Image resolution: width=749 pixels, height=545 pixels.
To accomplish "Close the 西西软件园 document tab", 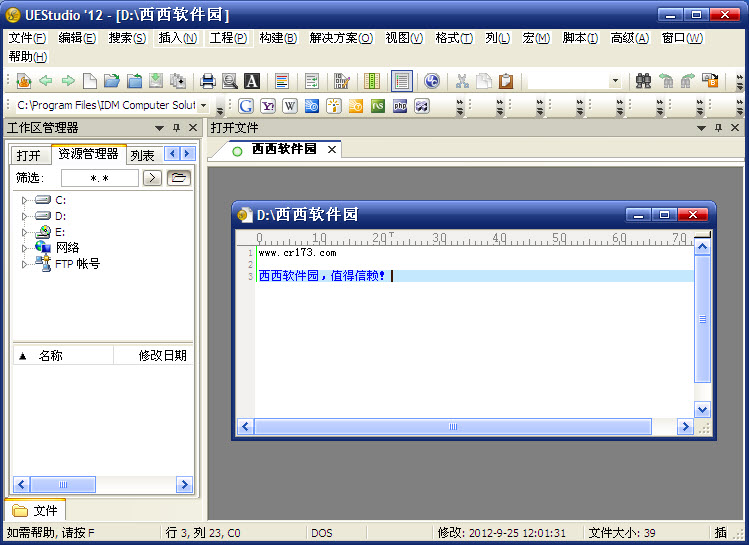I will tap(332, 150).
